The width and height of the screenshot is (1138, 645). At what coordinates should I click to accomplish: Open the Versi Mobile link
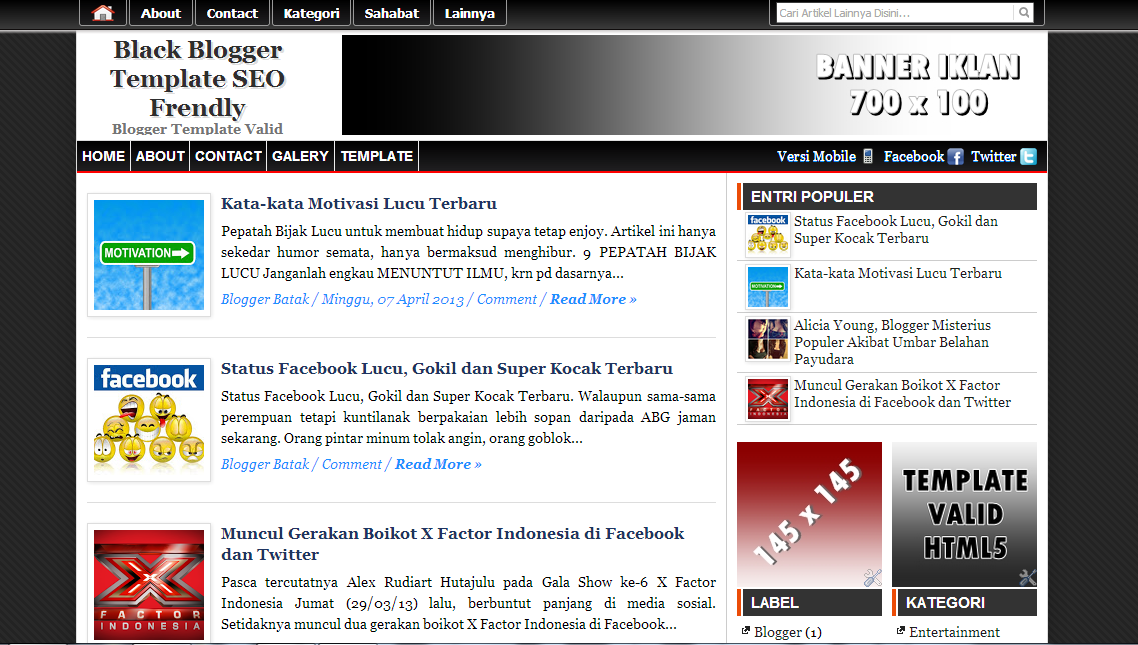pyautogui.click(x=816, y=156)
